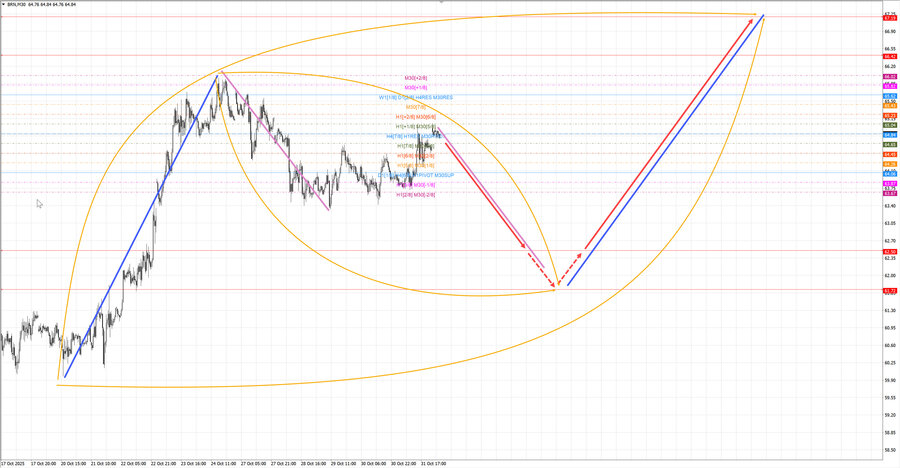Screen dimensions: 900x468
Task: Click the 24 Oct 11:00 time axis label
Action: [x=223, y=463]
